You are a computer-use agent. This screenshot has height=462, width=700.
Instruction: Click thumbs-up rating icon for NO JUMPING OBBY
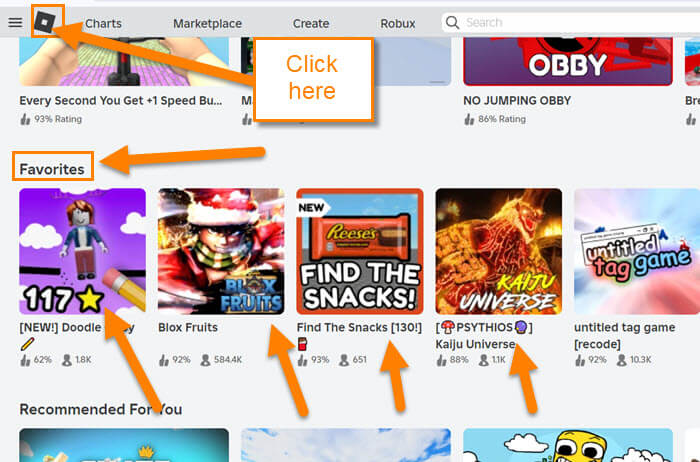[469, 119]
